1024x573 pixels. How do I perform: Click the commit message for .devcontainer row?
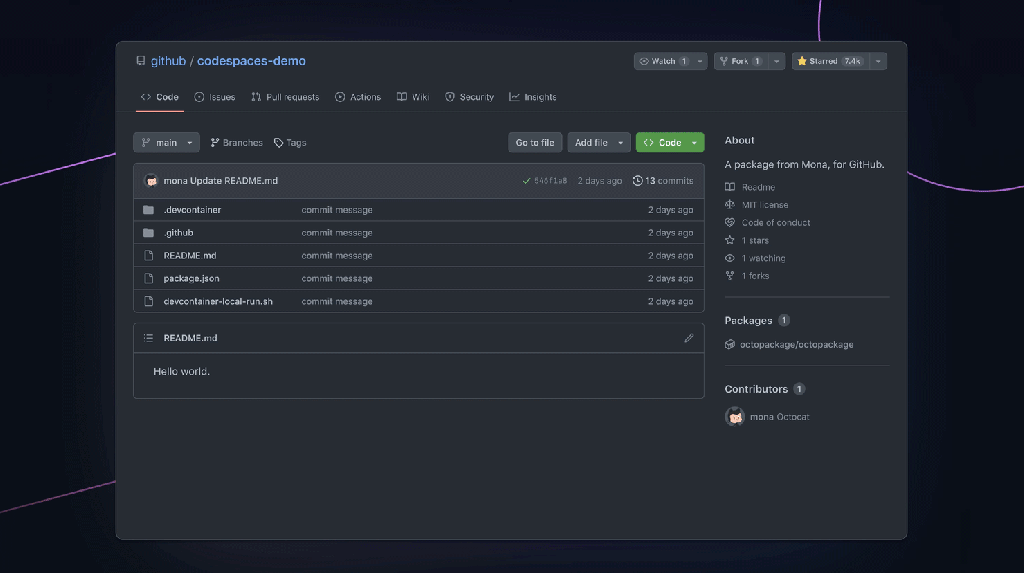(337, 210)
